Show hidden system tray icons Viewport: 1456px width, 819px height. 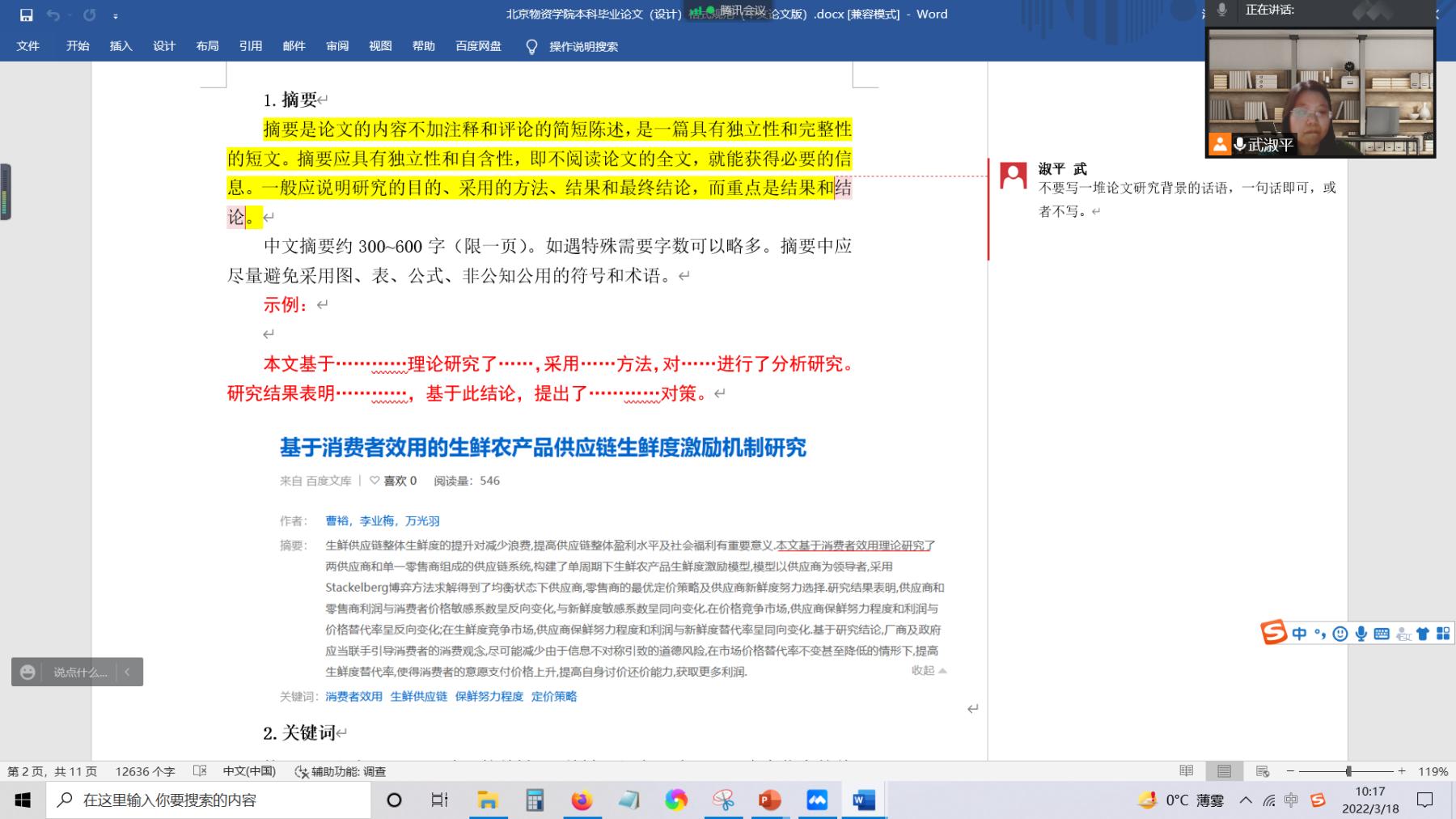tap(1246, 800)
